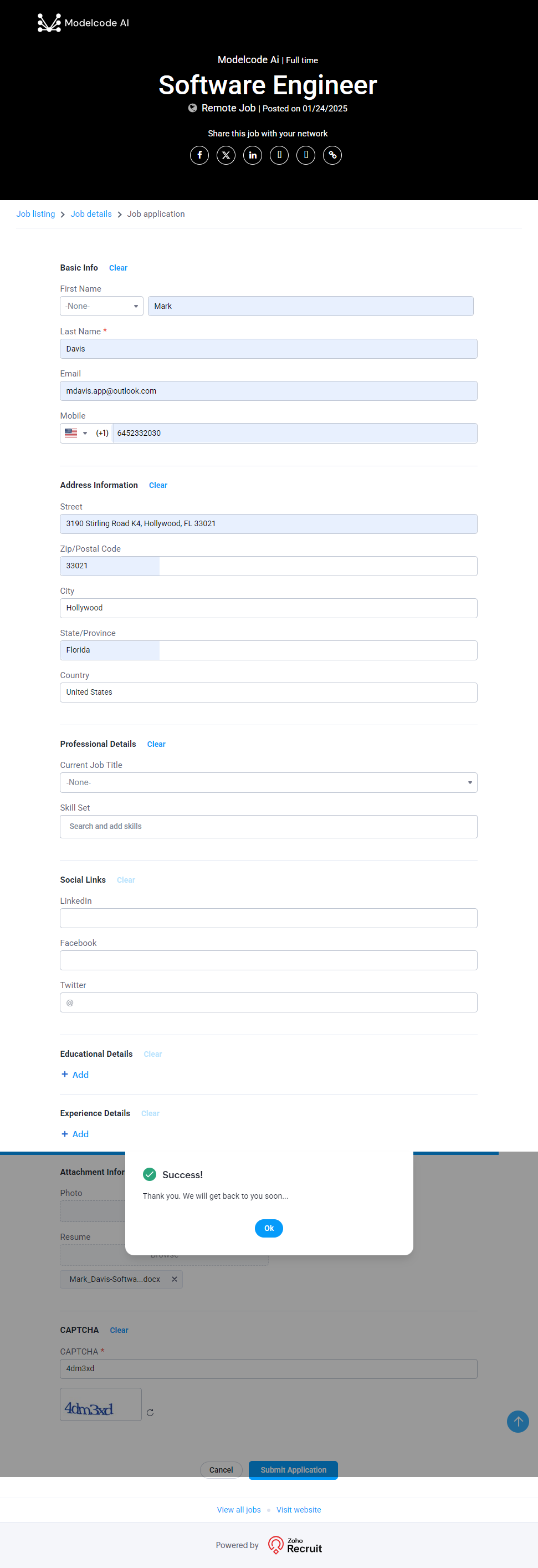The image size is (538, 1568).
Task: Add an Educational Details entry
Action: 75,1075
